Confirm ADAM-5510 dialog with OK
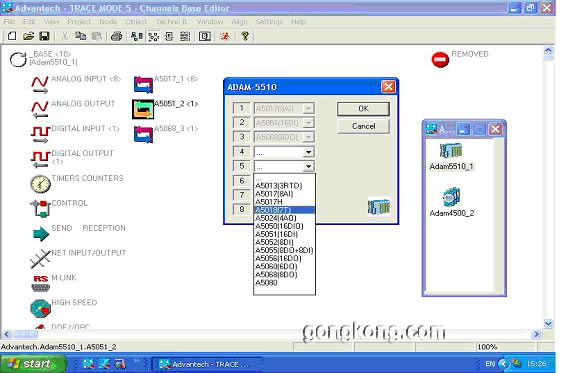Image resolution: width=565 pixels, height=373 pixels. [x=363, y=108]
